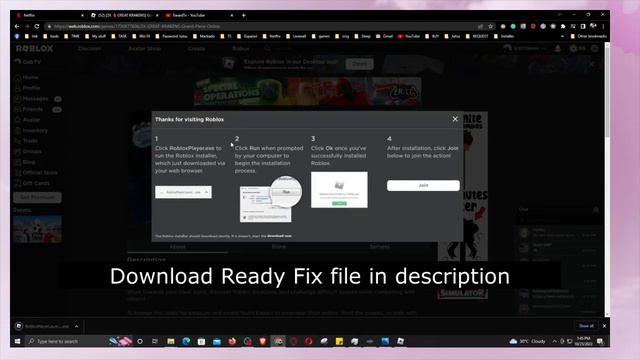Open the Create menu in Roblox
640x360 pixels.
coord(196,49)
